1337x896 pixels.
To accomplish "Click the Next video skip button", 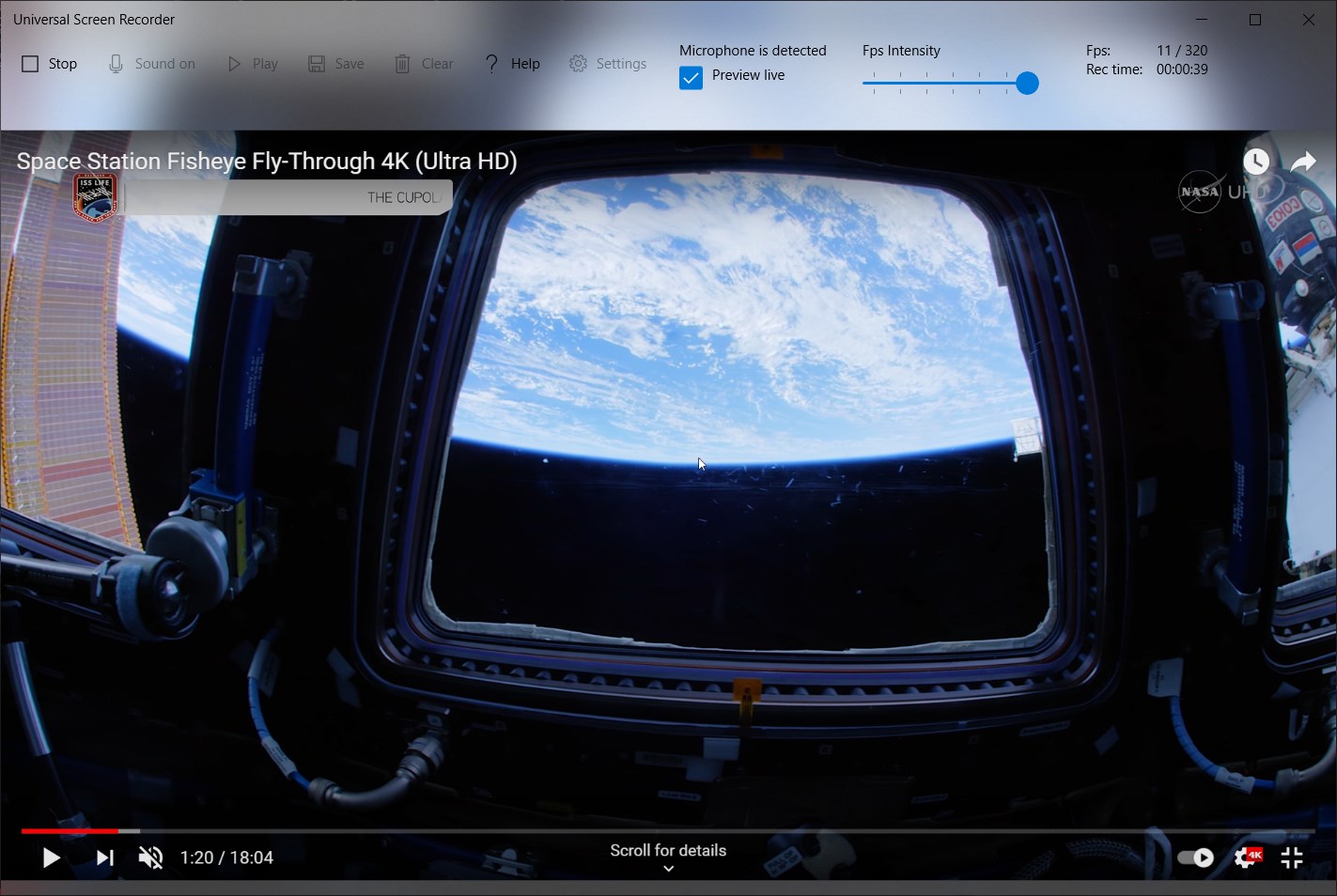I will coord(104,857).
